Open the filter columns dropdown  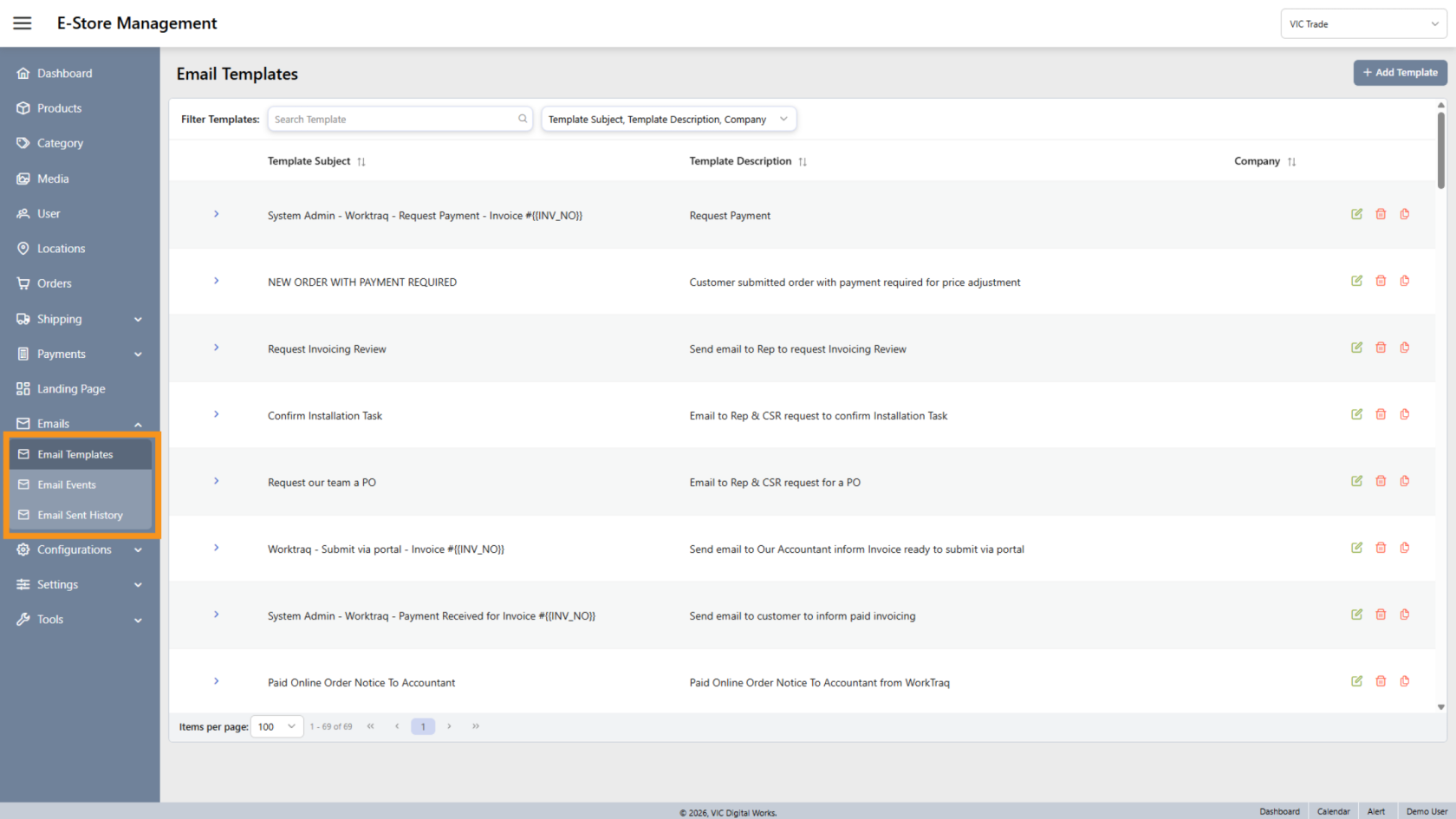pos(667,120)
